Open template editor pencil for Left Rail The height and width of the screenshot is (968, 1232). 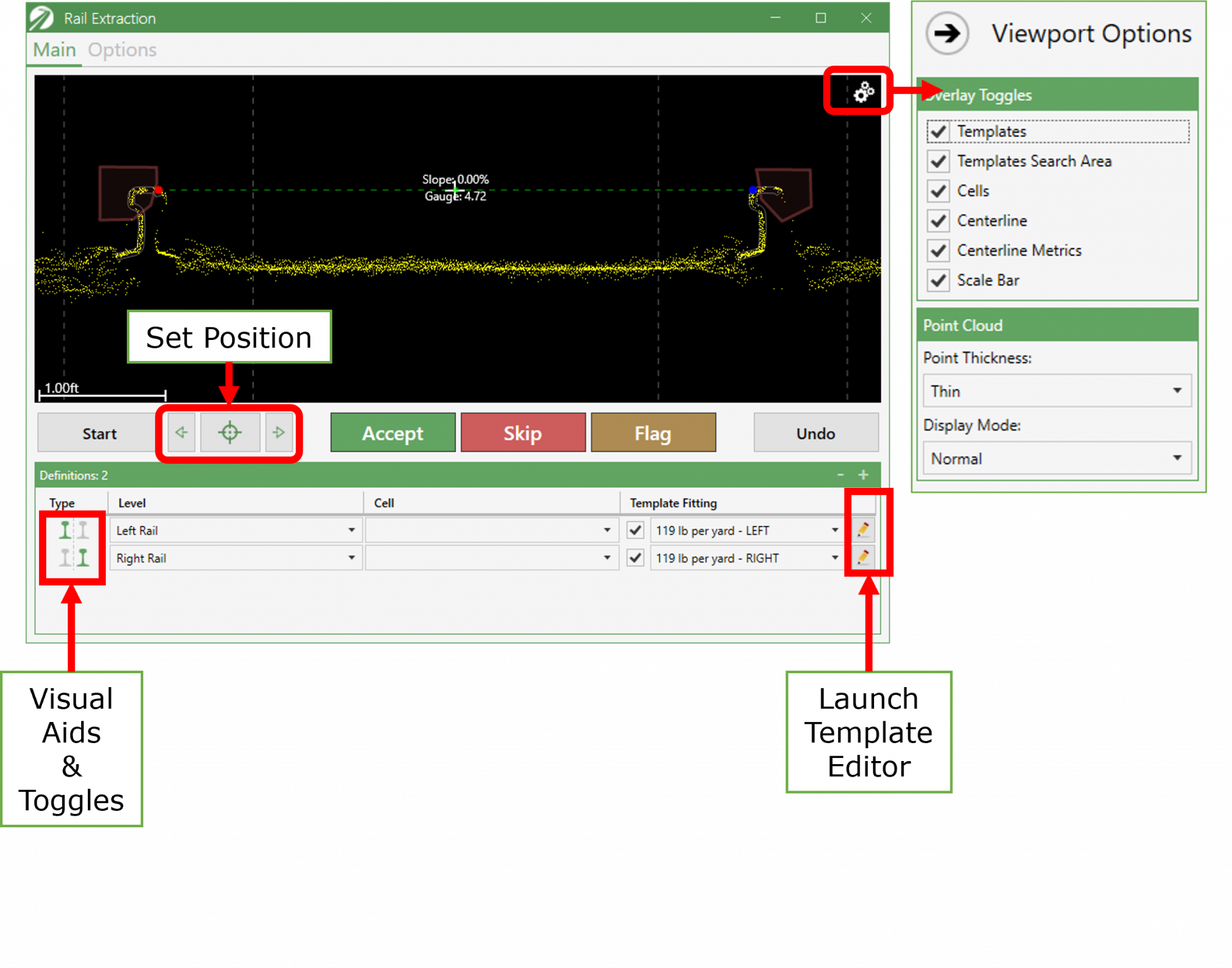864,530
